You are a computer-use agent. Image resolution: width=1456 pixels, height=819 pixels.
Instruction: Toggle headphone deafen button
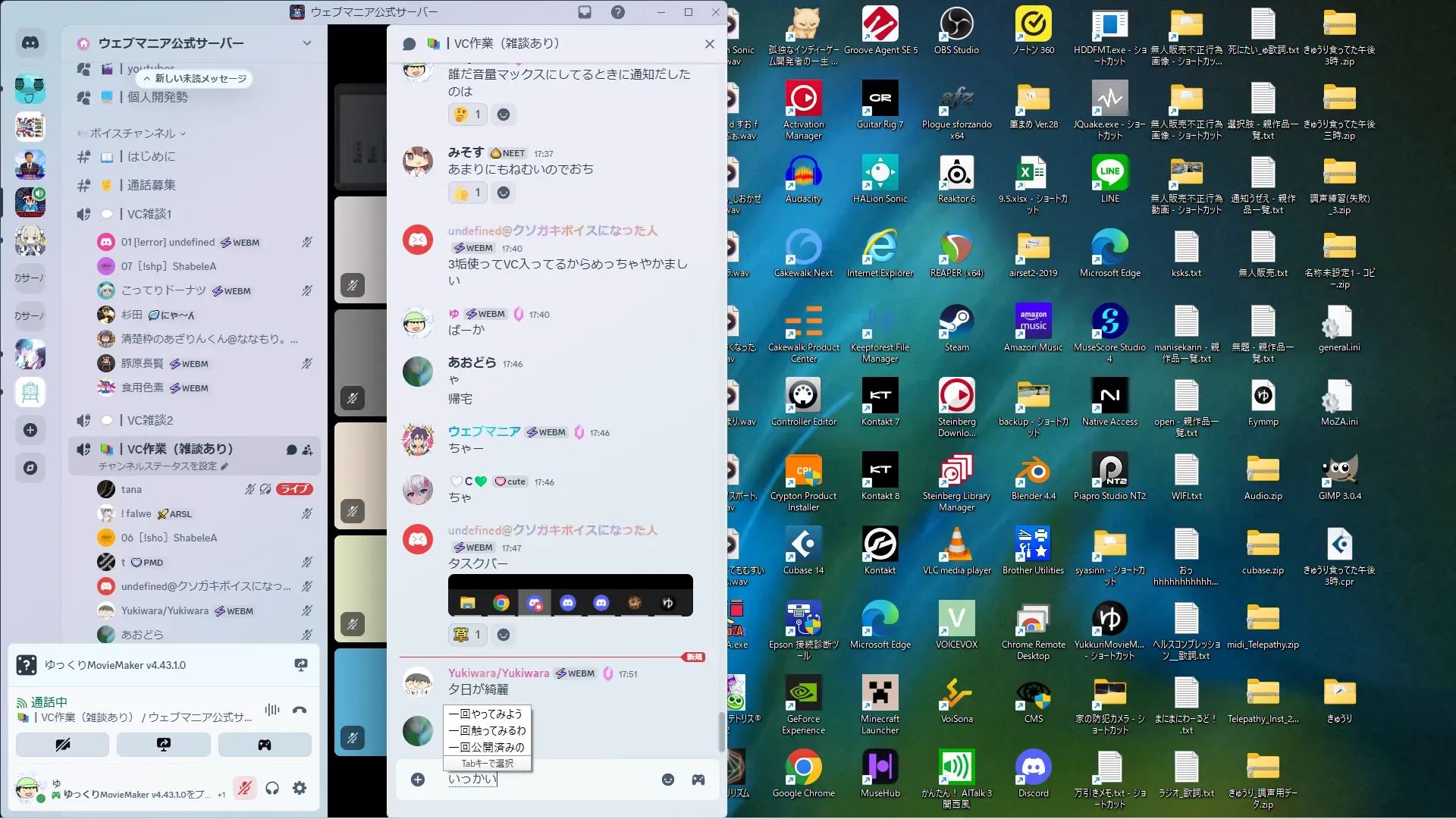tap(272, 788)
